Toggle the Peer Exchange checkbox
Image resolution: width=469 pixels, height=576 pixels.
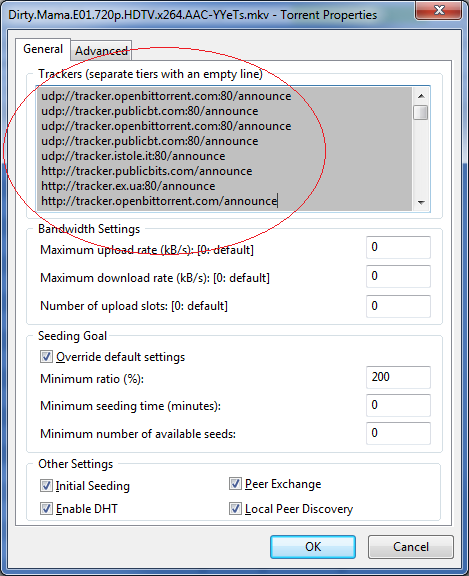235,483
